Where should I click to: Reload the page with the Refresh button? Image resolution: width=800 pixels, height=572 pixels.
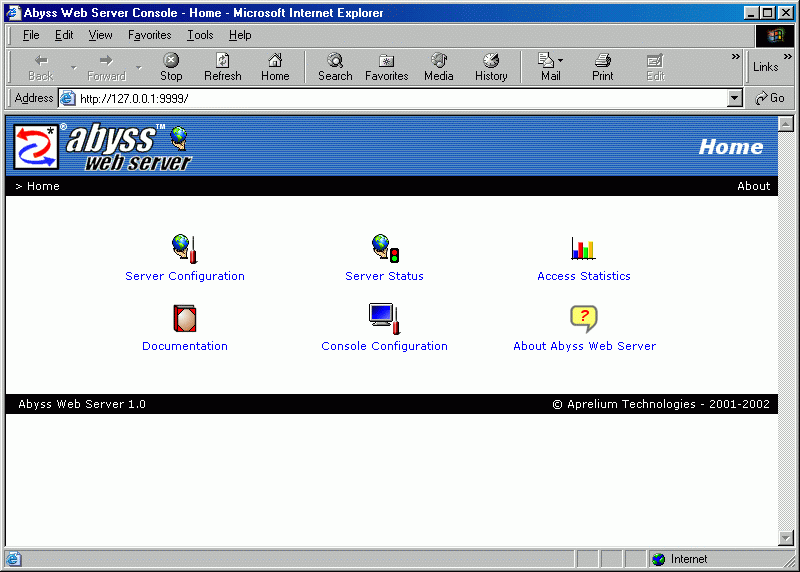222,67
